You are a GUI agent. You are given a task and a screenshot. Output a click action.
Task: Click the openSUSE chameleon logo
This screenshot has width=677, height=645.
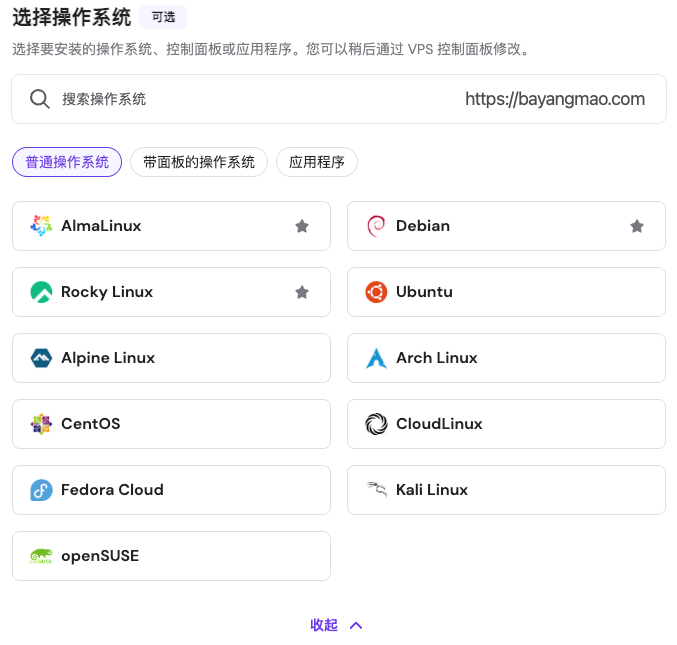coord(41,556)
